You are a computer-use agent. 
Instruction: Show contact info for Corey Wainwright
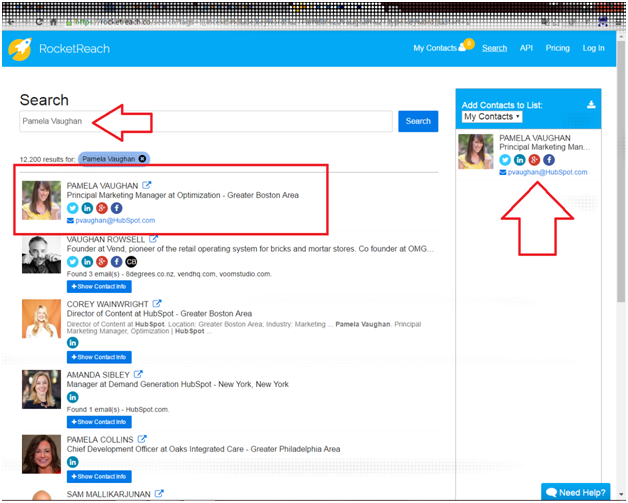pyautogui.click(x=99, y=357)
